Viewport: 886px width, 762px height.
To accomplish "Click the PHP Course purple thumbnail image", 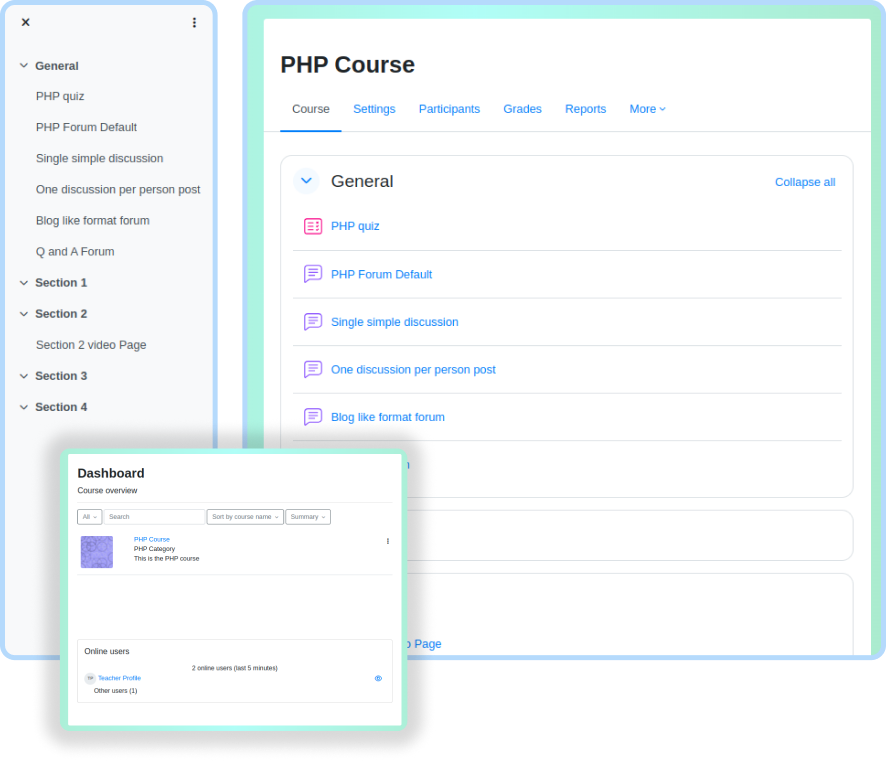I will pos(97,552).
